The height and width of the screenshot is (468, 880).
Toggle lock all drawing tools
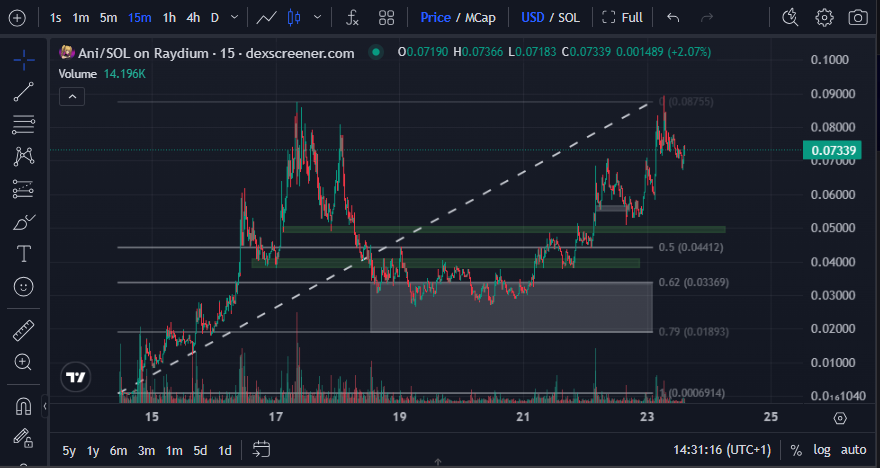click(24, 438)
